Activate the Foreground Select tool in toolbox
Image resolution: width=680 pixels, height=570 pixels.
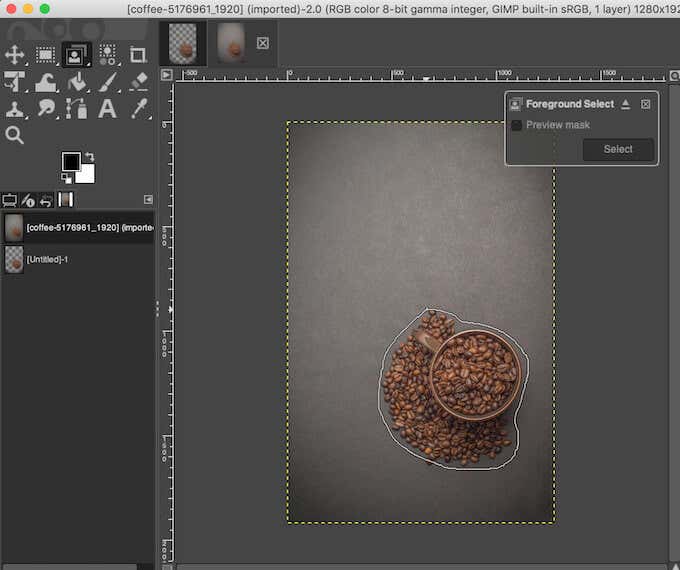[x=76, y=55]
